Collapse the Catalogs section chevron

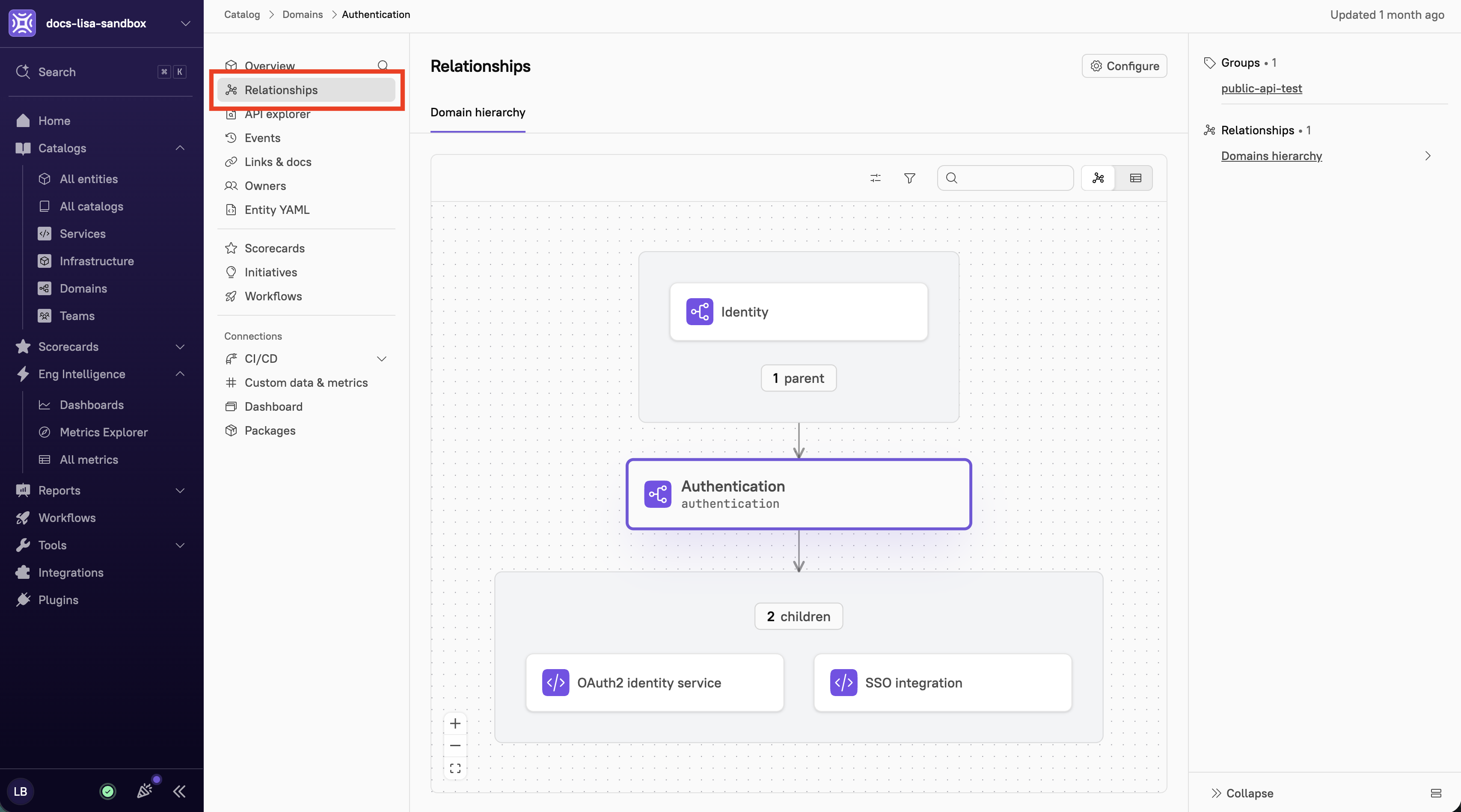180,148
